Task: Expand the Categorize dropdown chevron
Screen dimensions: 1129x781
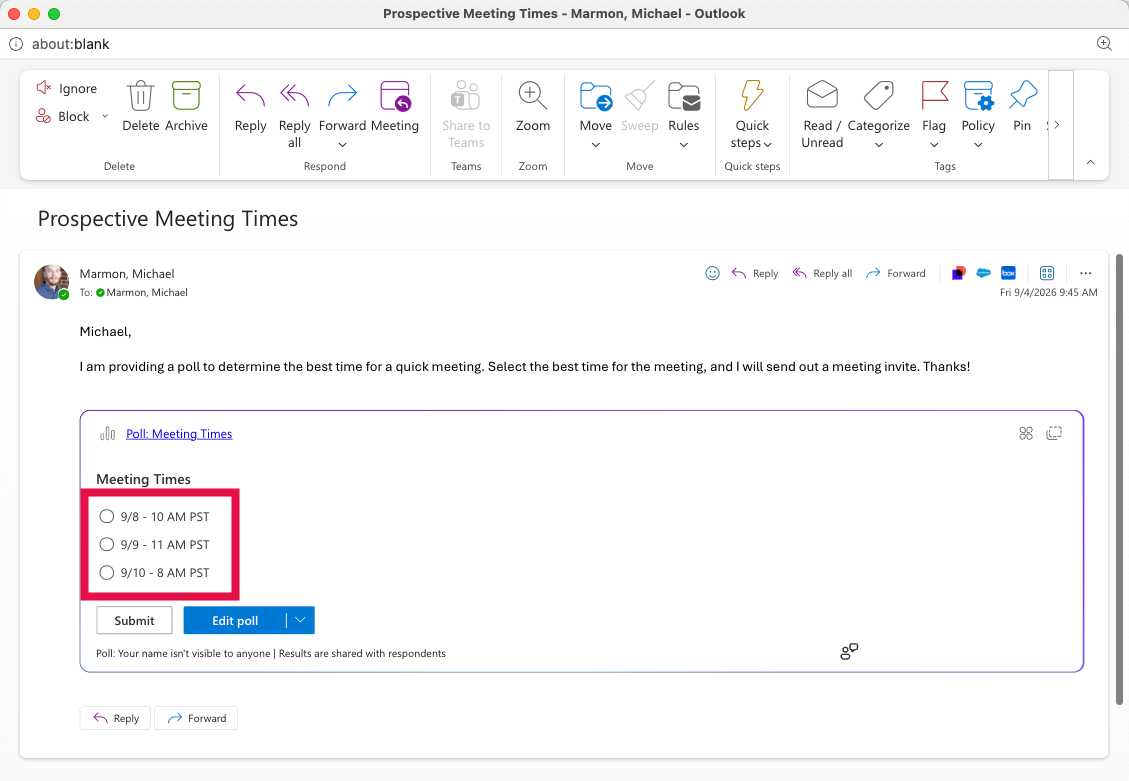Action: pyautogui.click(x=878, y=145)
